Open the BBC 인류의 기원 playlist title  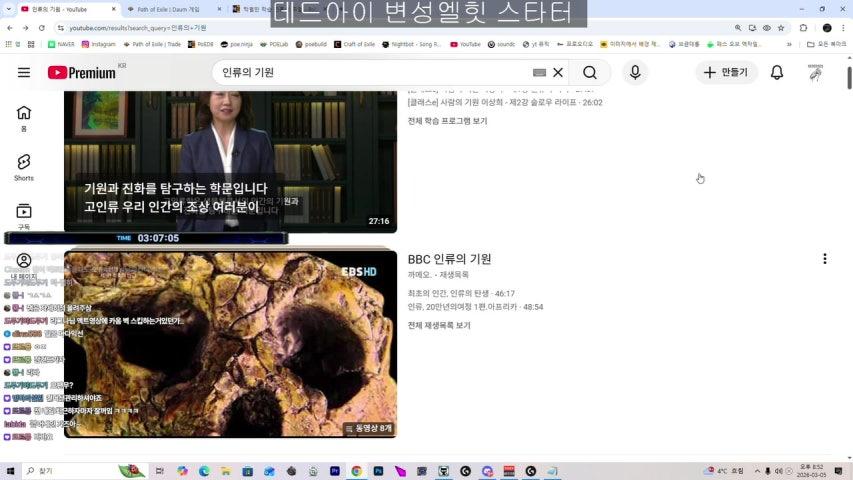point(449,259)
